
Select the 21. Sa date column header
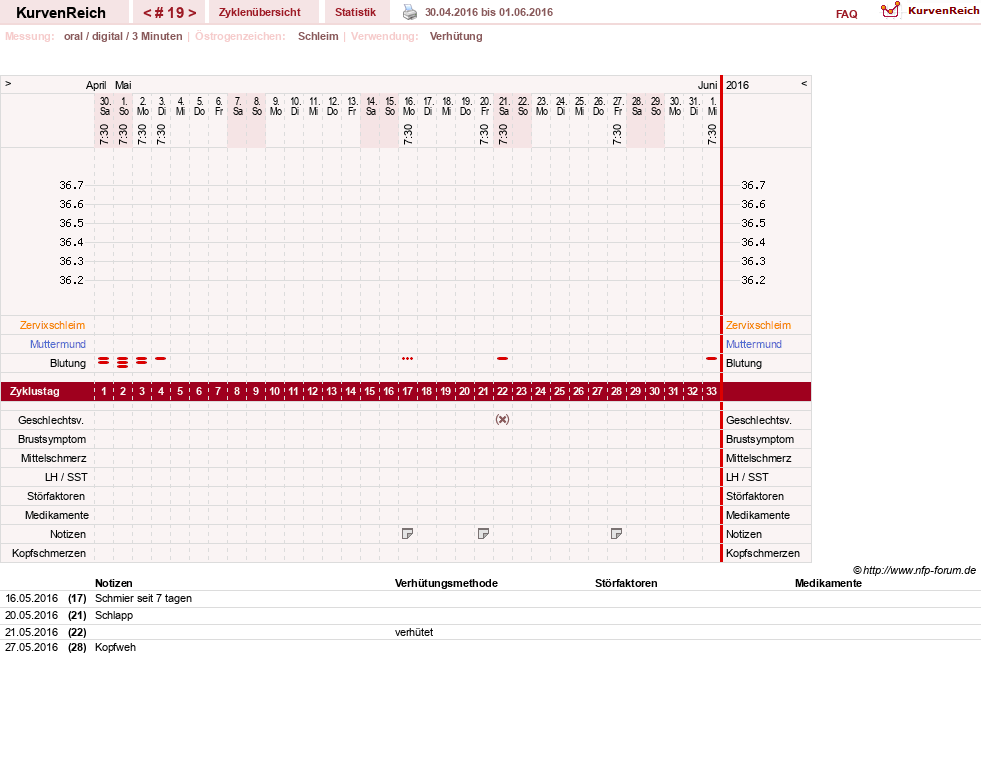point(504,106)
